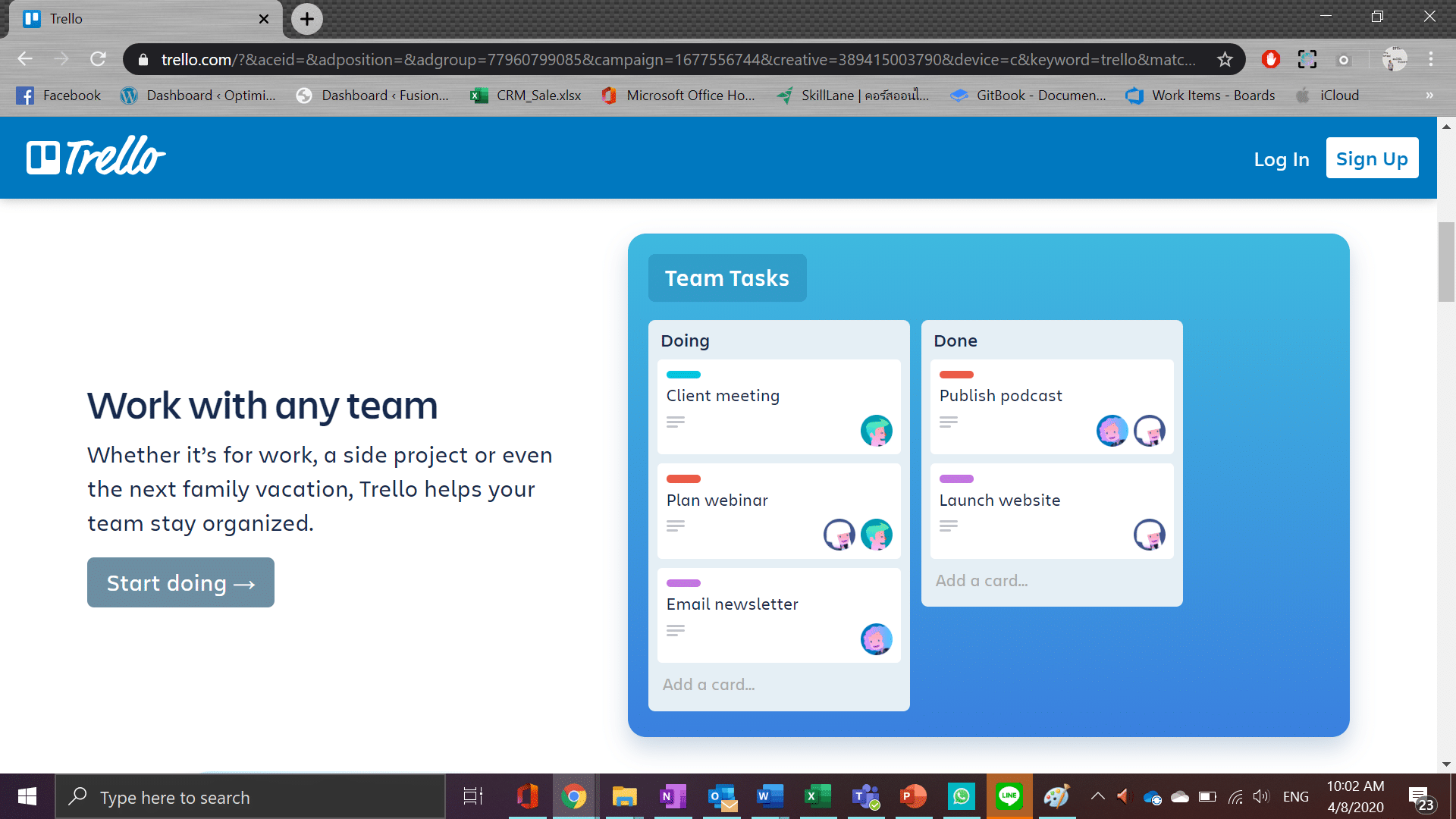Open WhatsApp from taskbar
1456x819 pixels.
(x=962, y=796)
